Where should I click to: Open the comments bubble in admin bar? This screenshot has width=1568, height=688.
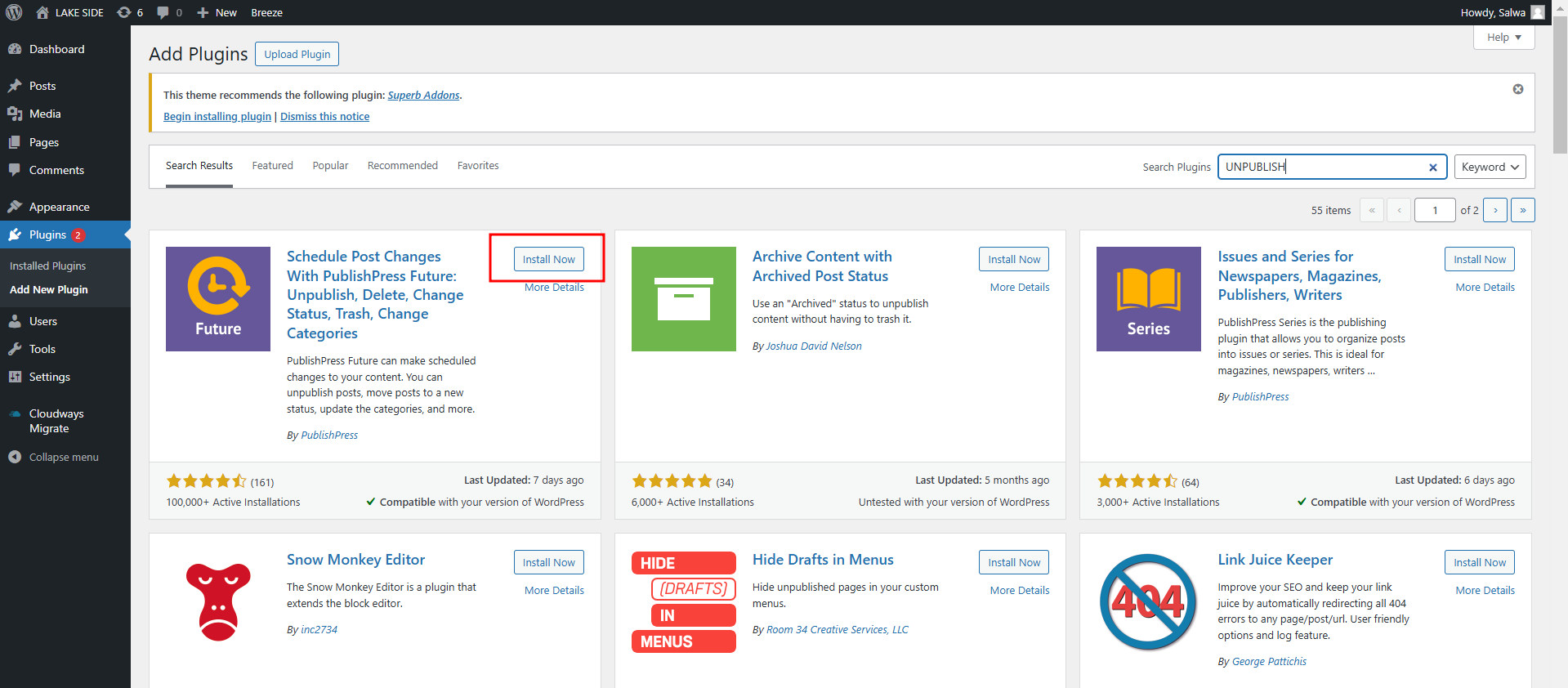pos(169,12)
